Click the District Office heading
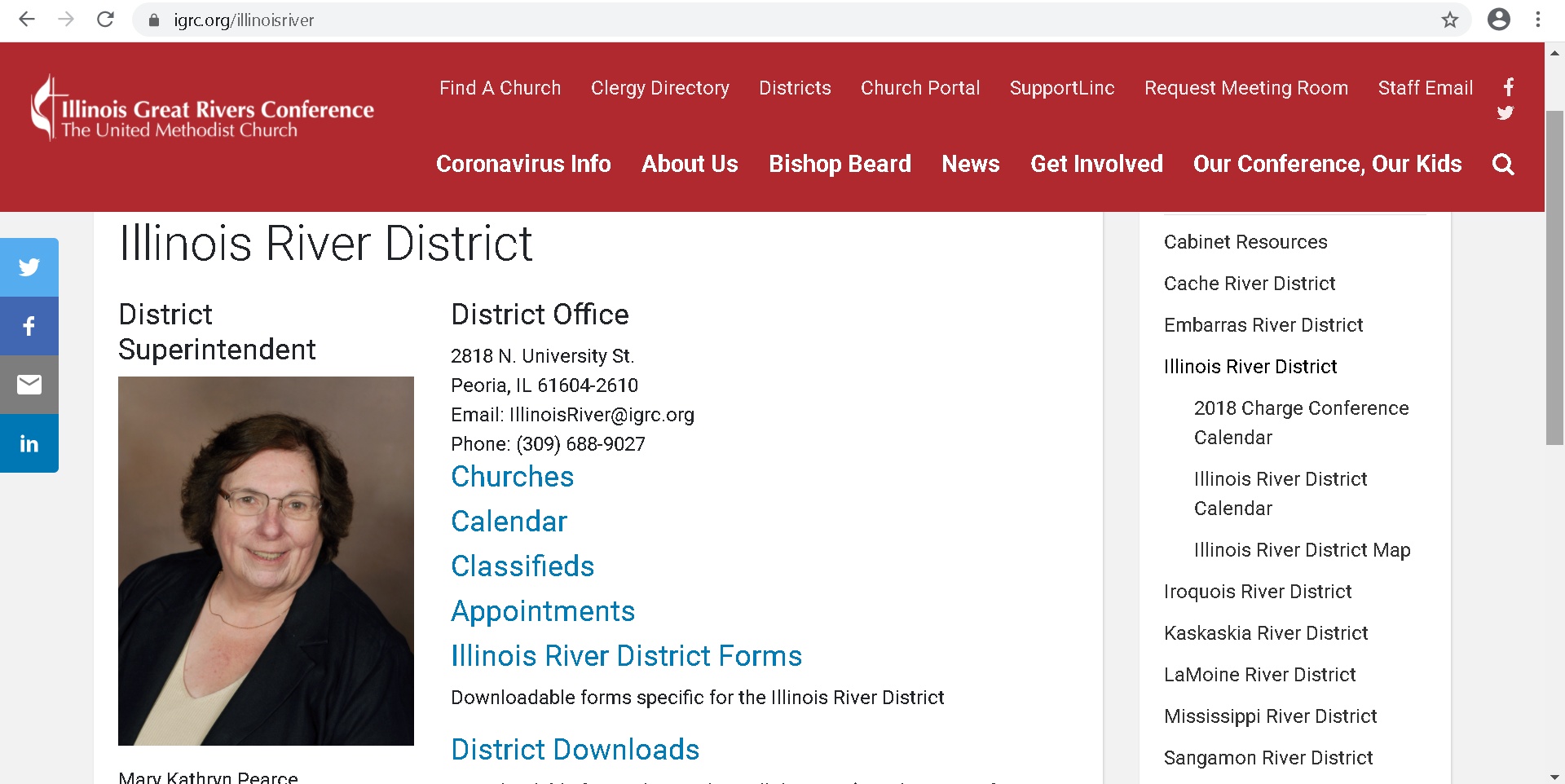 tap(540, 315)
